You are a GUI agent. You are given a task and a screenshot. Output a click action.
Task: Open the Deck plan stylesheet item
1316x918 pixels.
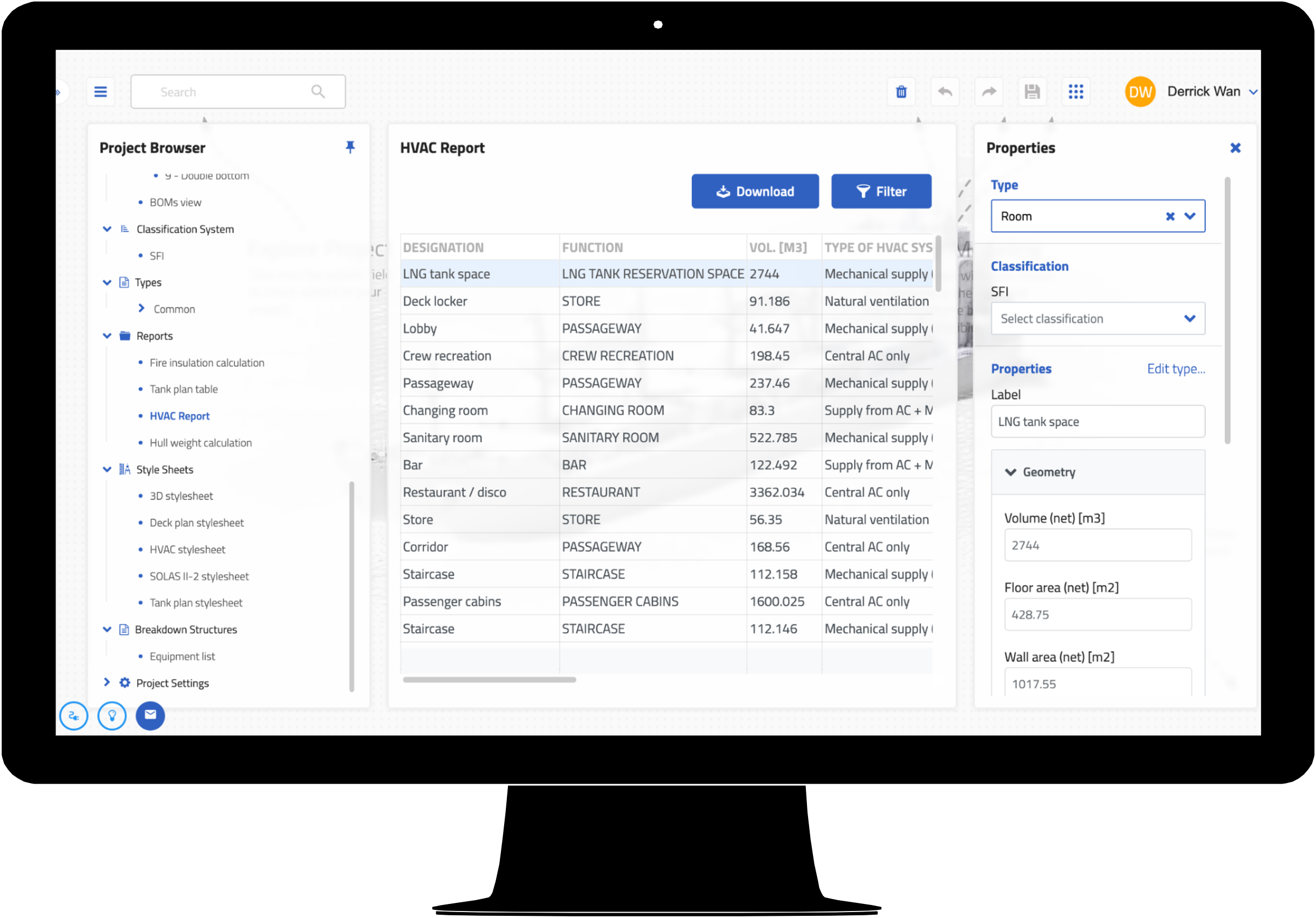click(196, 522)
